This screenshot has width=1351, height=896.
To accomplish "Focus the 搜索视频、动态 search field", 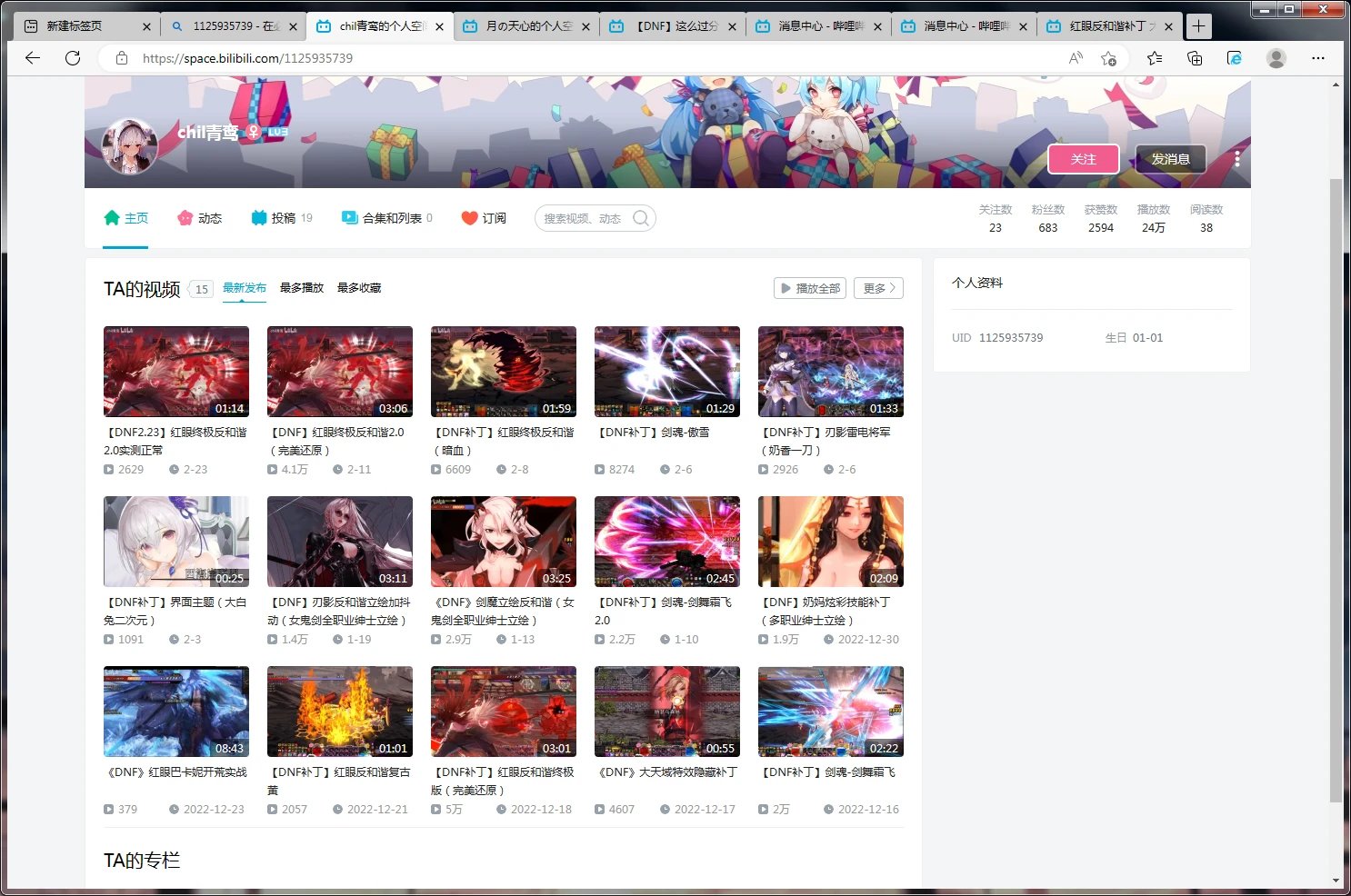I will click(584, 218).
